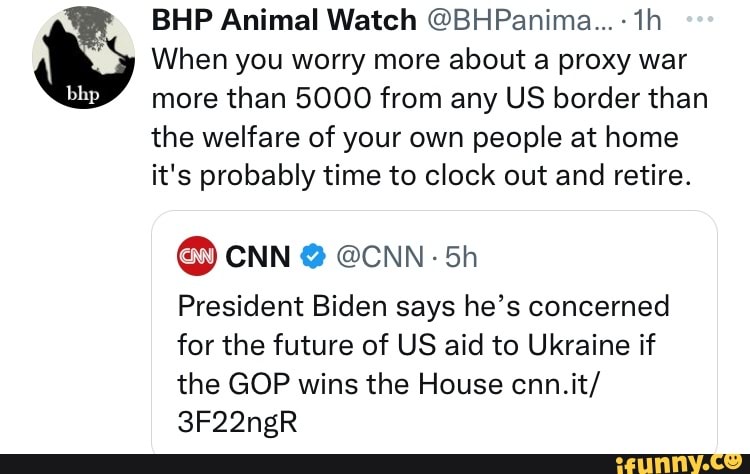The height and width of the screenshot is (474, 750).
Task: Click the 'clock out and retire' line
Action: pyautogui.click(x=420, y=176)
